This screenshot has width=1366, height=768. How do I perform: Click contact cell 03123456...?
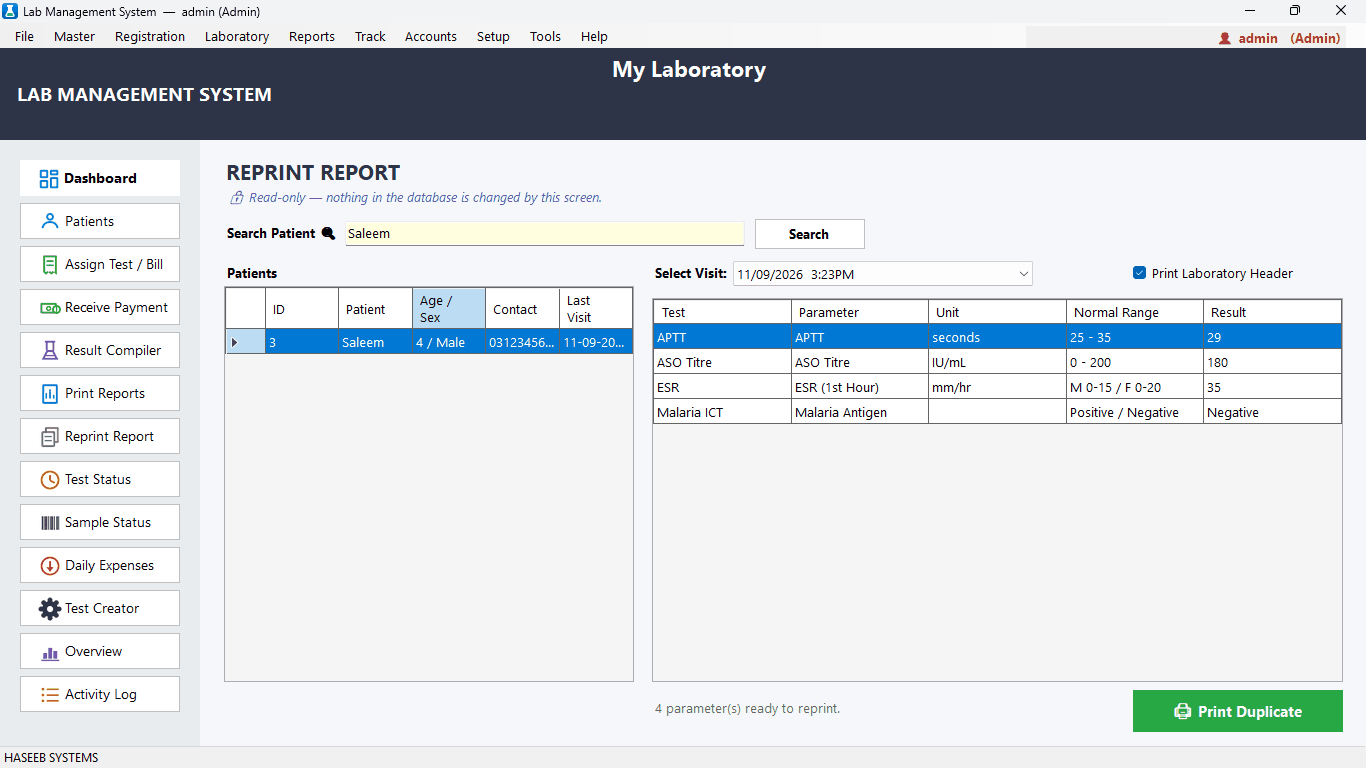click(522, 342)
